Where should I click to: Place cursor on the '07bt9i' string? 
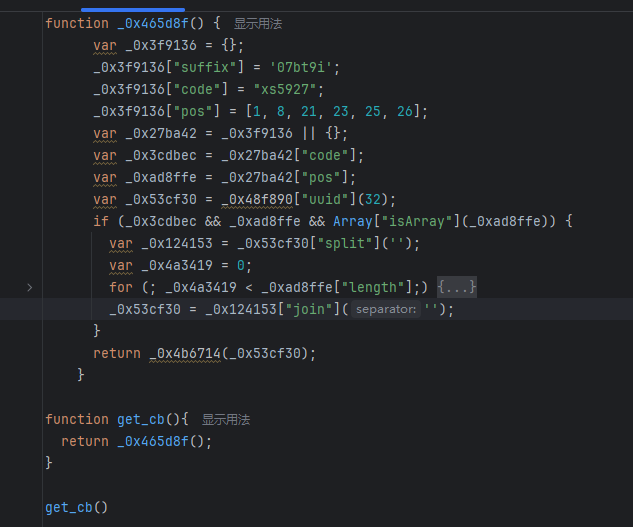coord(301,67)
